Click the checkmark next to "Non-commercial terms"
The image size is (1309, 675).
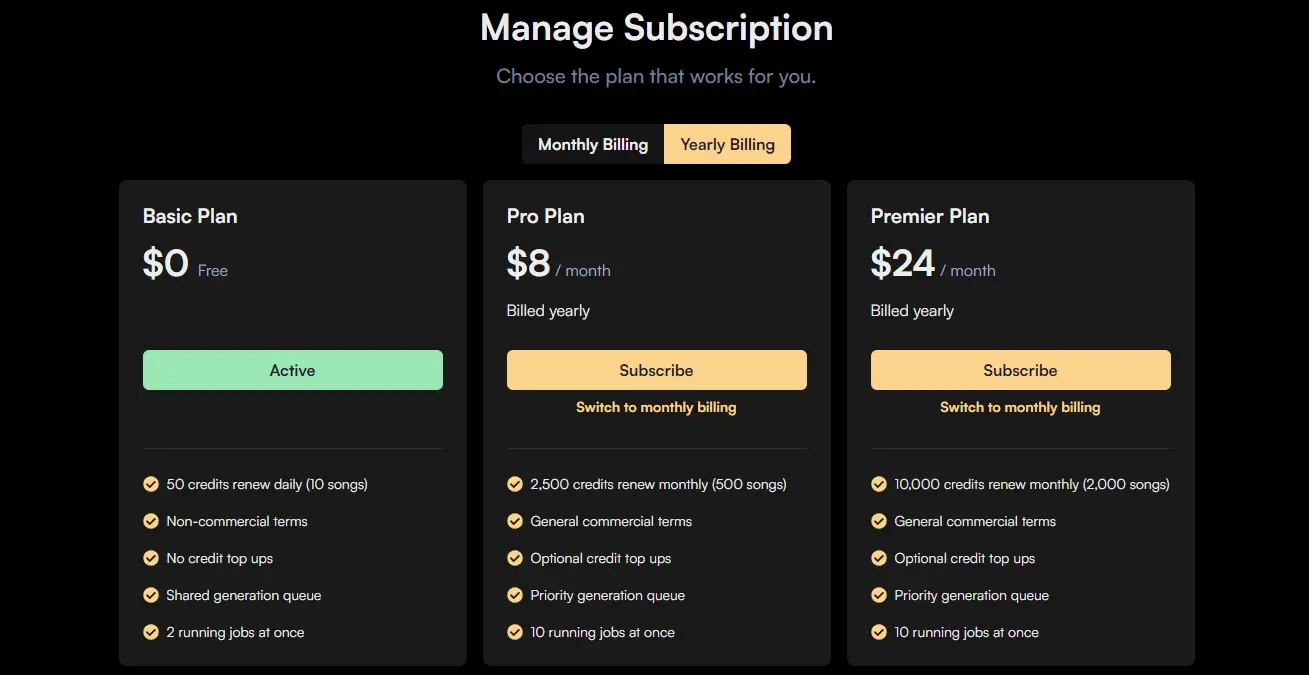tap(151, 521)
